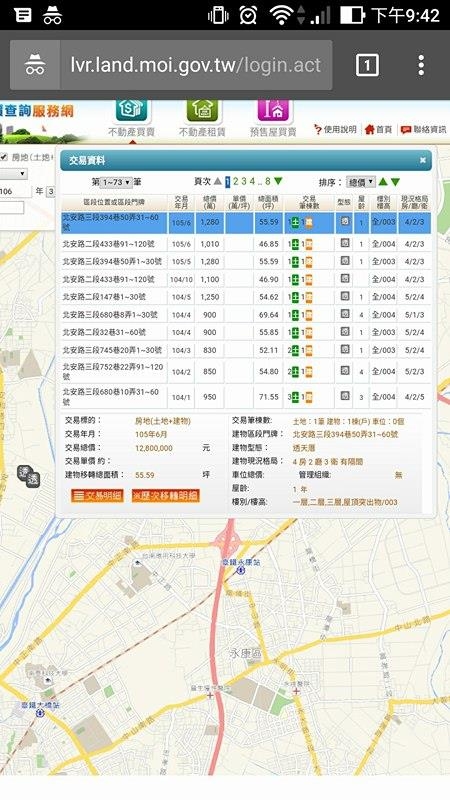Click the 105/5 transaction date cell
The height and width of the screenshot is (800, 450).
click(181, 262)
